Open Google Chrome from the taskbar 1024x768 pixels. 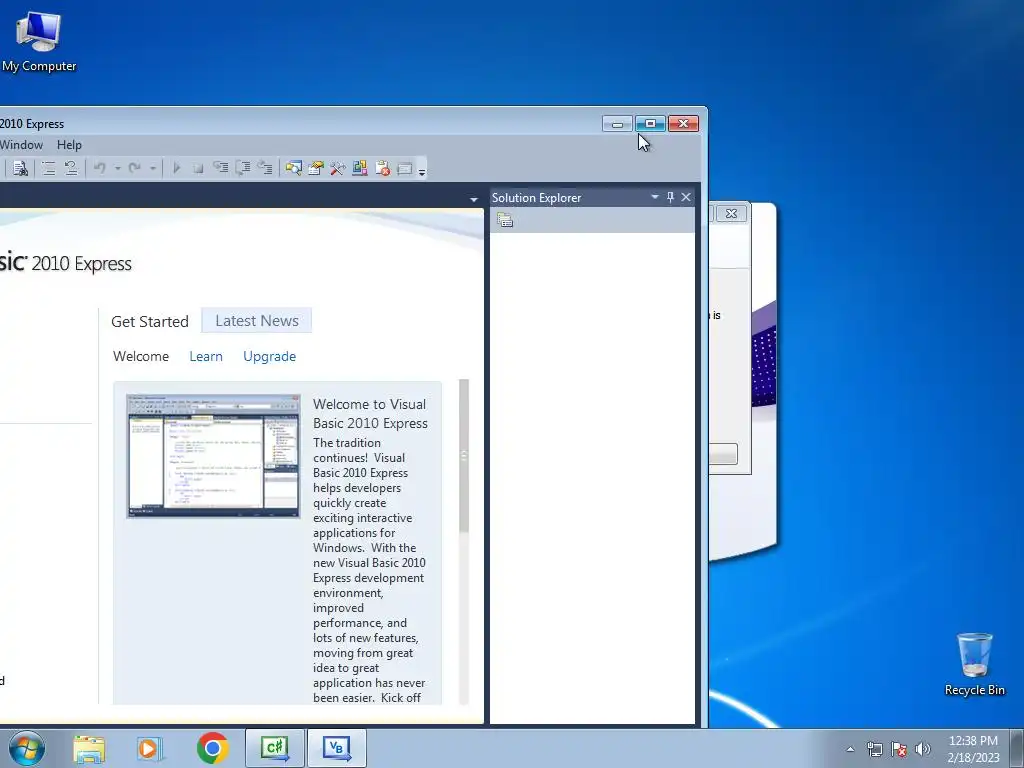pyautogui.click(x=212, y=748)
